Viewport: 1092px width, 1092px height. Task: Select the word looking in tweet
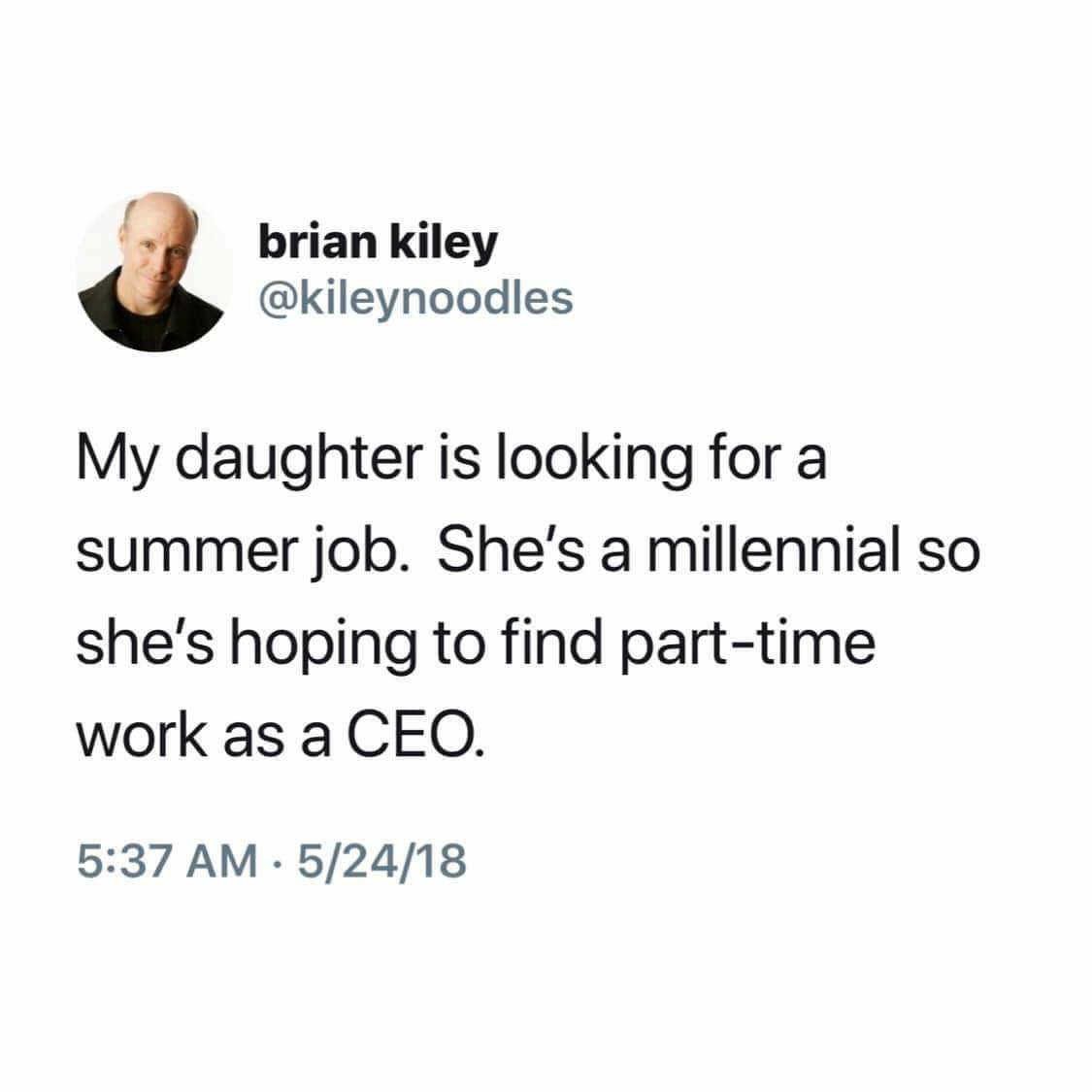[594, 461]
